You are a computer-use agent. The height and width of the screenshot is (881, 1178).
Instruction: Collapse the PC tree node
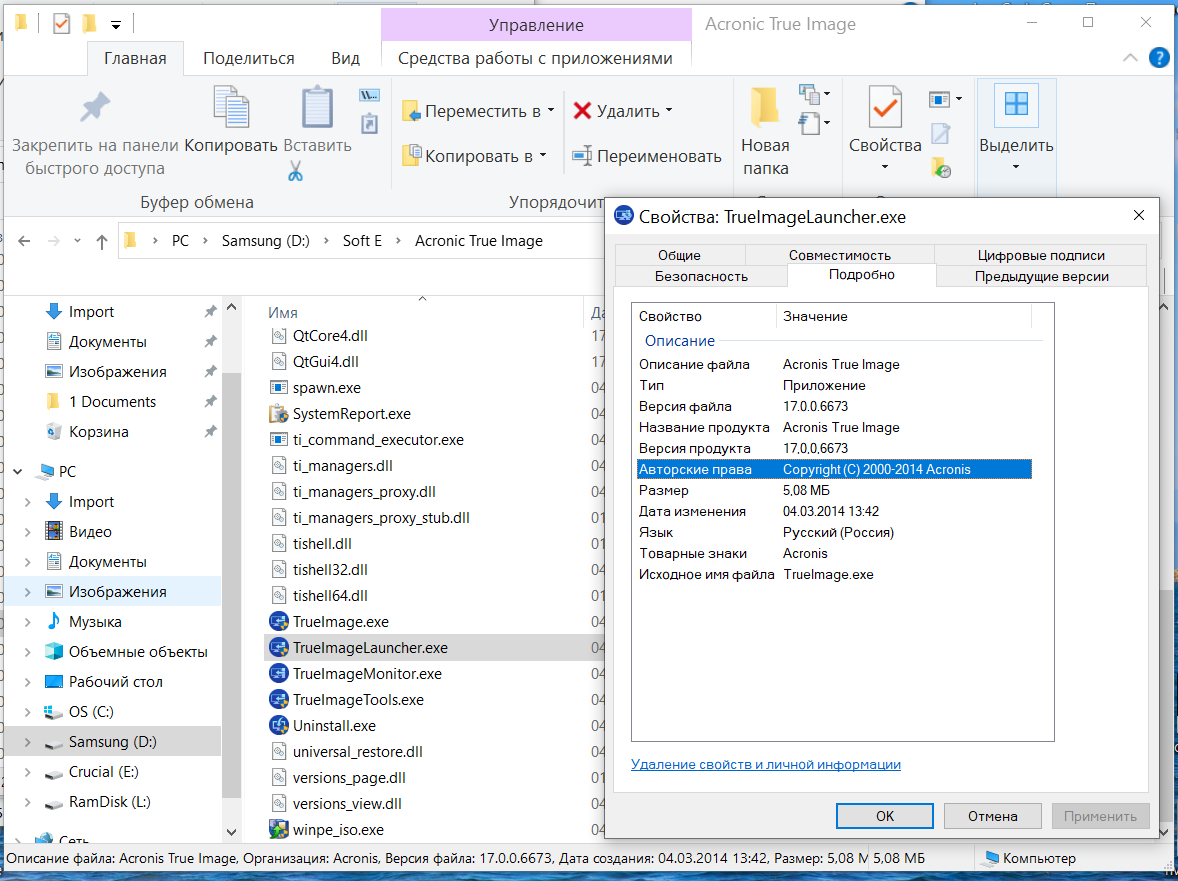point(18,472)
